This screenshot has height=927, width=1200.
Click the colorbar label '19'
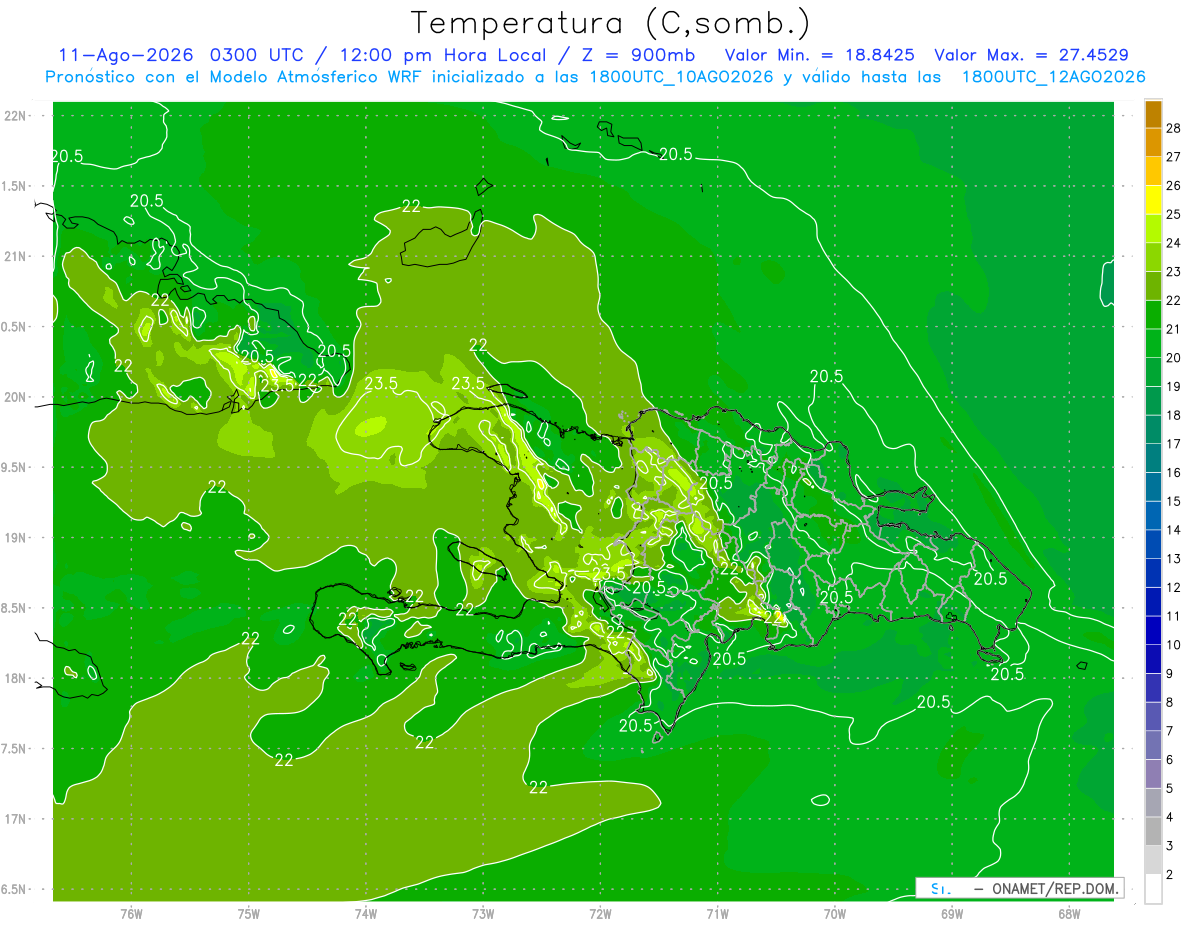pyautogui.click(x=1173, y=387)
